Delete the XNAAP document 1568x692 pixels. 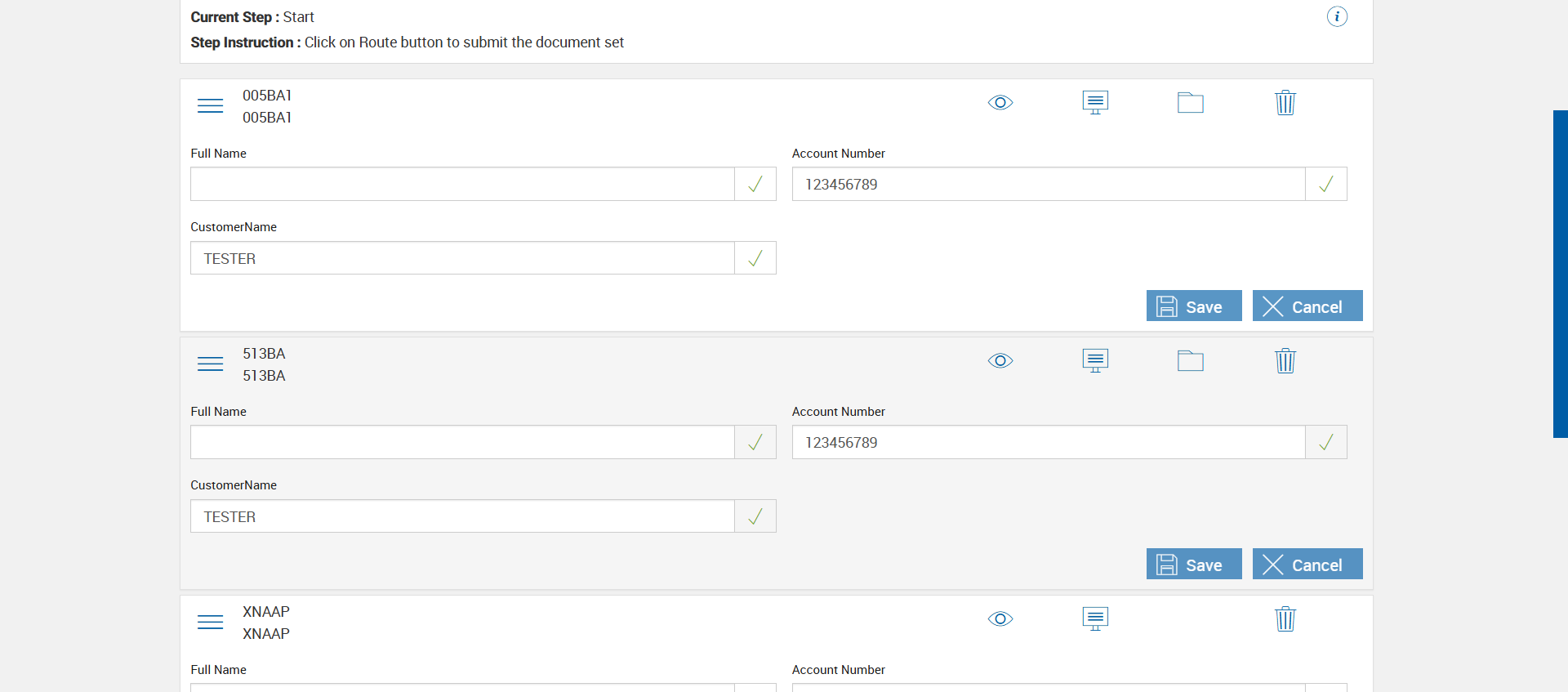tap(1285, 619)
